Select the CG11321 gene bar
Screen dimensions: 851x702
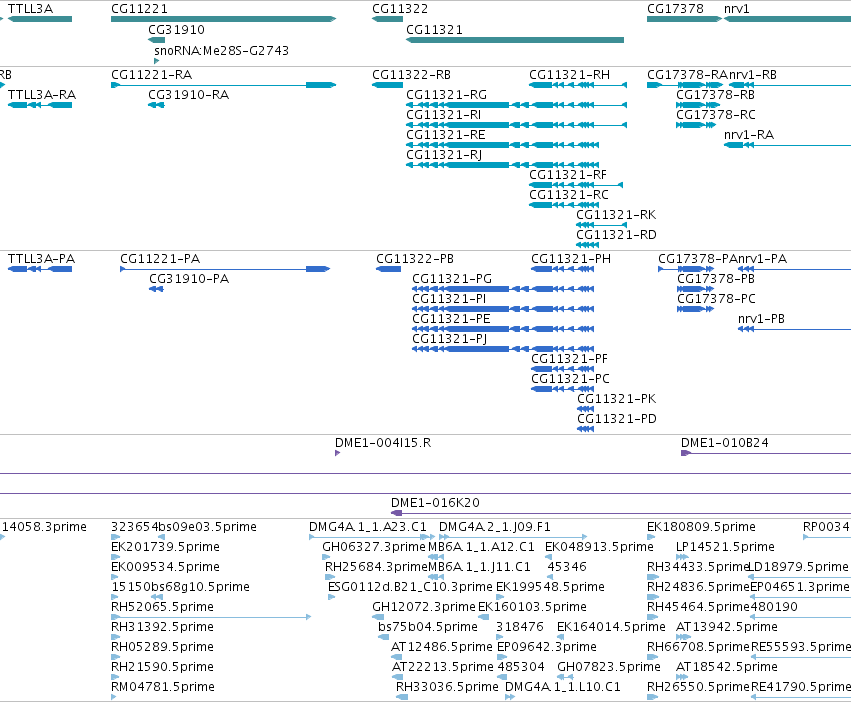[x=515, y=40]
